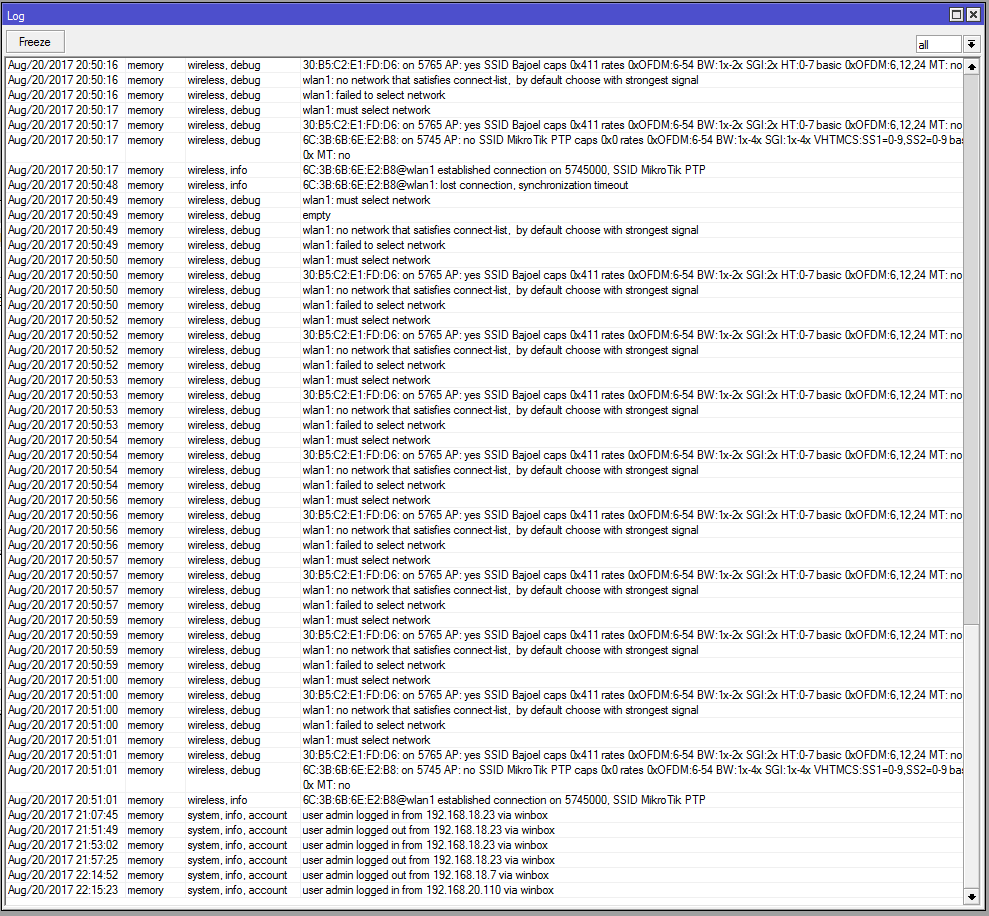
Task: Select logged in from 192.168.20.110 entry
Action: pos(484,890)
